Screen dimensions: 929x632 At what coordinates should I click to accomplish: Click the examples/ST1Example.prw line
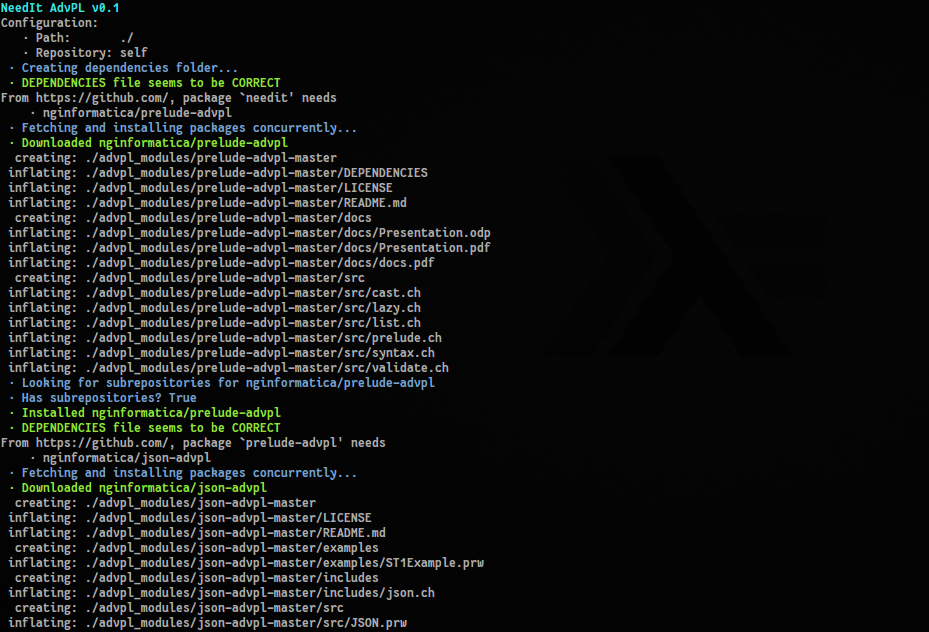246,563
